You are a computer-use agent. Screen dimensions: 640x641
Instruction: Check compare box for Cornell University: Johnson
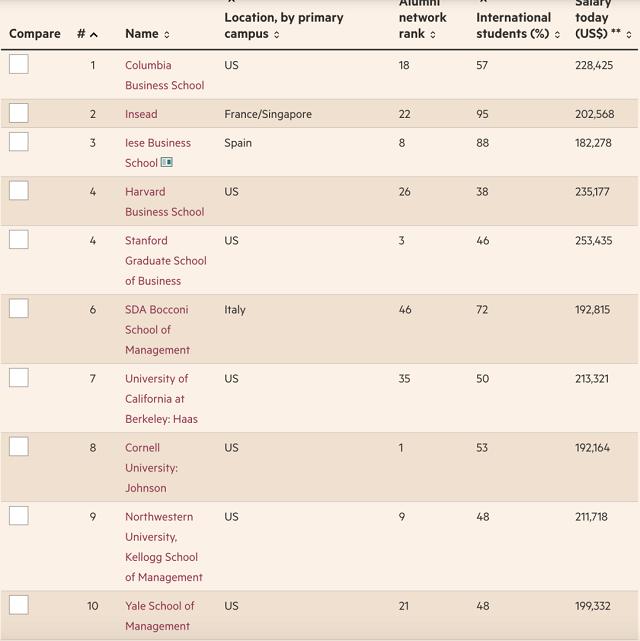pyautogui.click(x=19, y=447)
